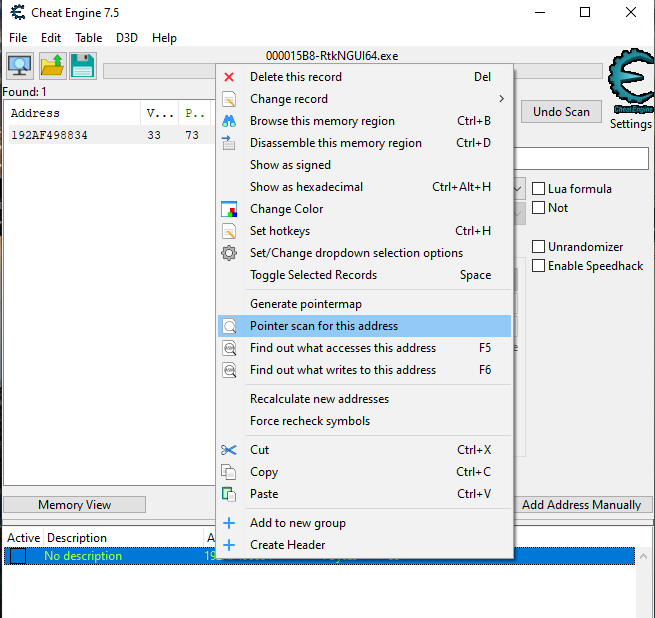Toggle the Not checkbox
The width and height of the screenshot is (655, 618).
[x=538, y=208]
